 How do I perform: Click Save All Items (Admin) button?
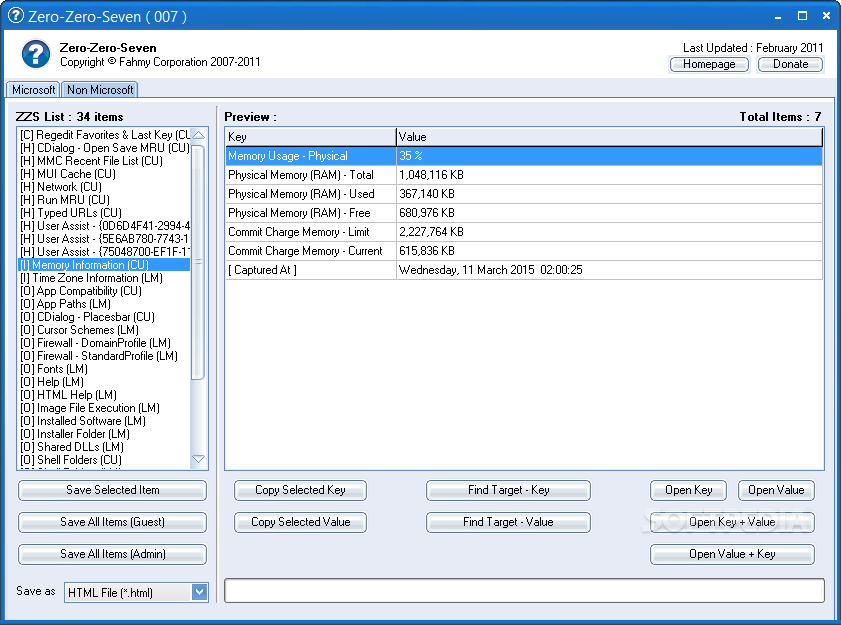pyautogui.click(x=113, y=554)
